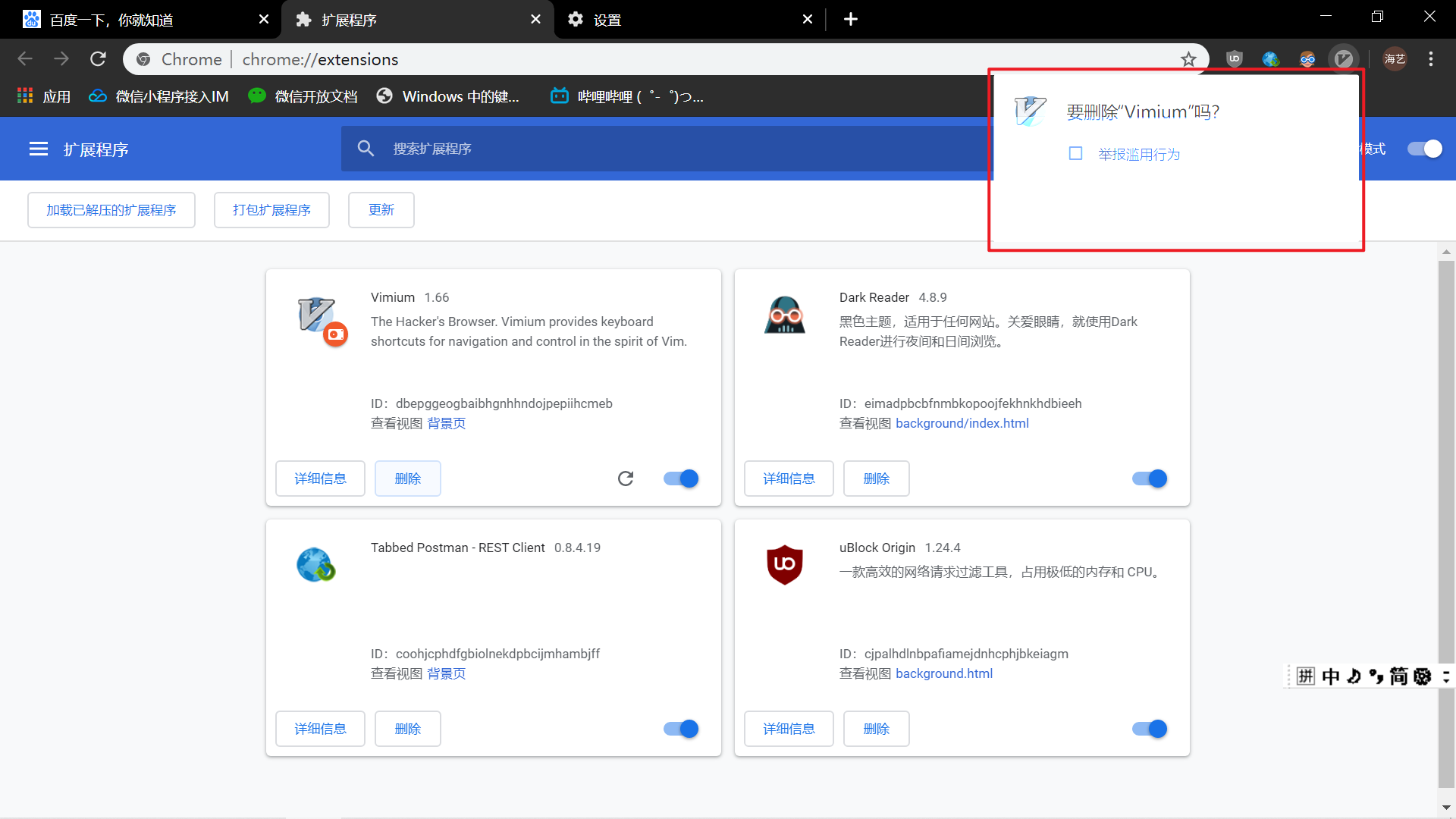Disable Tabbed Postman extension toggle
Screen dimensions: 1456x819
click(x=681, y=729)
